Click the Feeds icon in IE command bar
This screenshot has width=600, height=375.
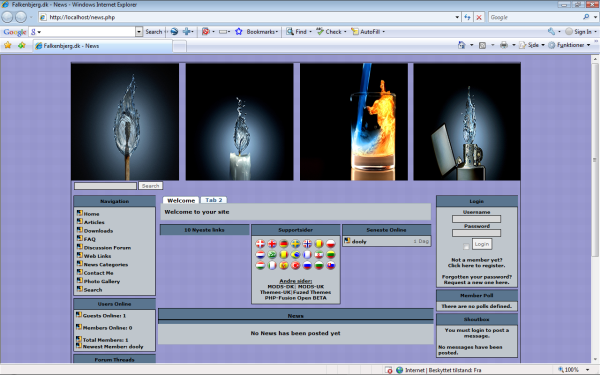(483, 45)
